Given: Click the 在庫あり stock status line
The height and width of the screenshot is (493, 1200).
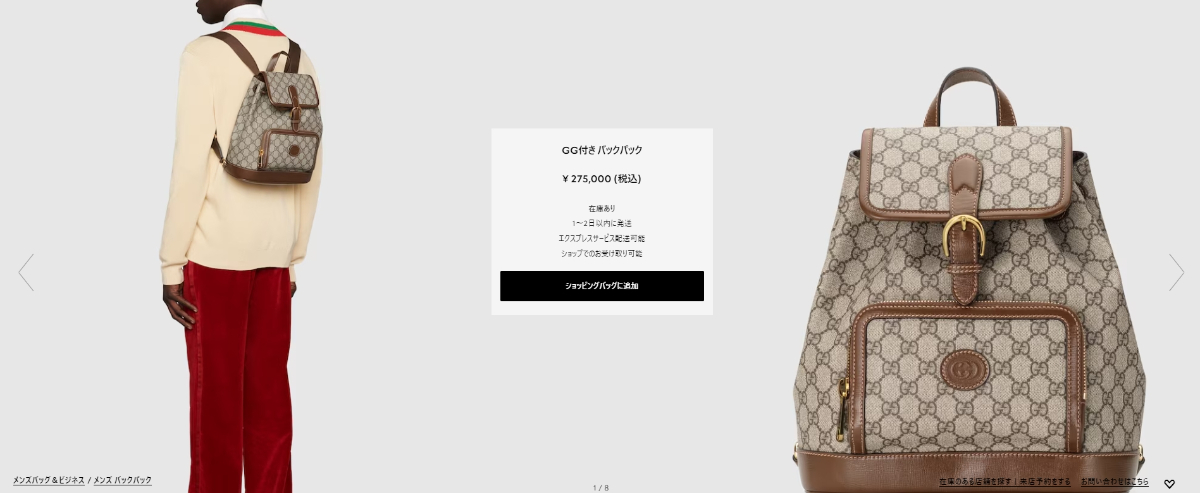Looking at the screenshot, I should (602, 208).
